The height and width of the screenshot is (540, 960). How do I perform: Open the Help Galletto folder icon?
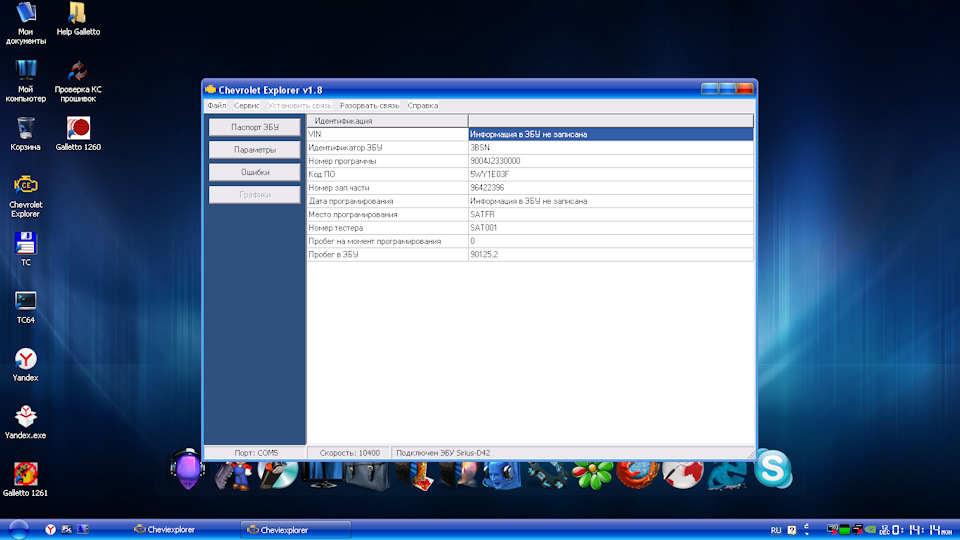(78, 18)
